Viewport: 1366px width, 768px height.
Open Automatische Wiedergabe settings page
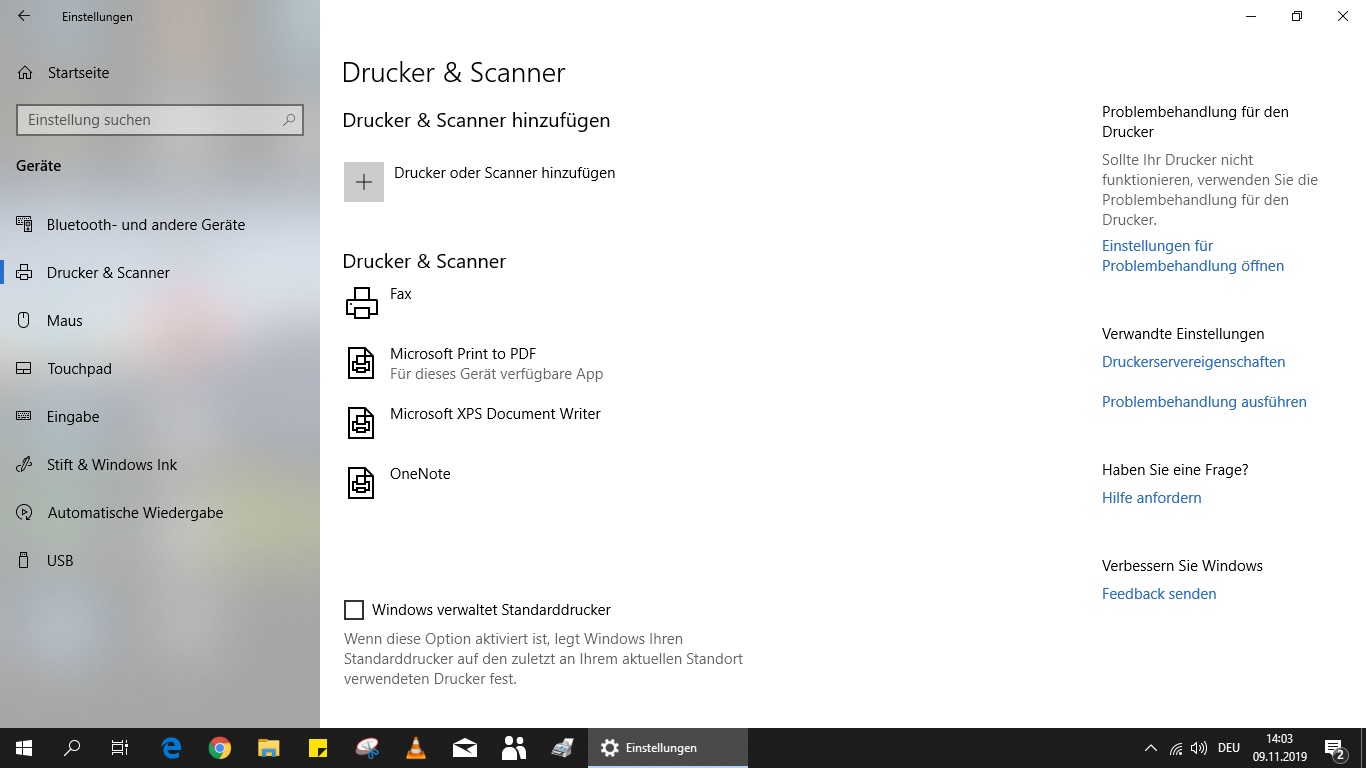(x=160, y=513)
